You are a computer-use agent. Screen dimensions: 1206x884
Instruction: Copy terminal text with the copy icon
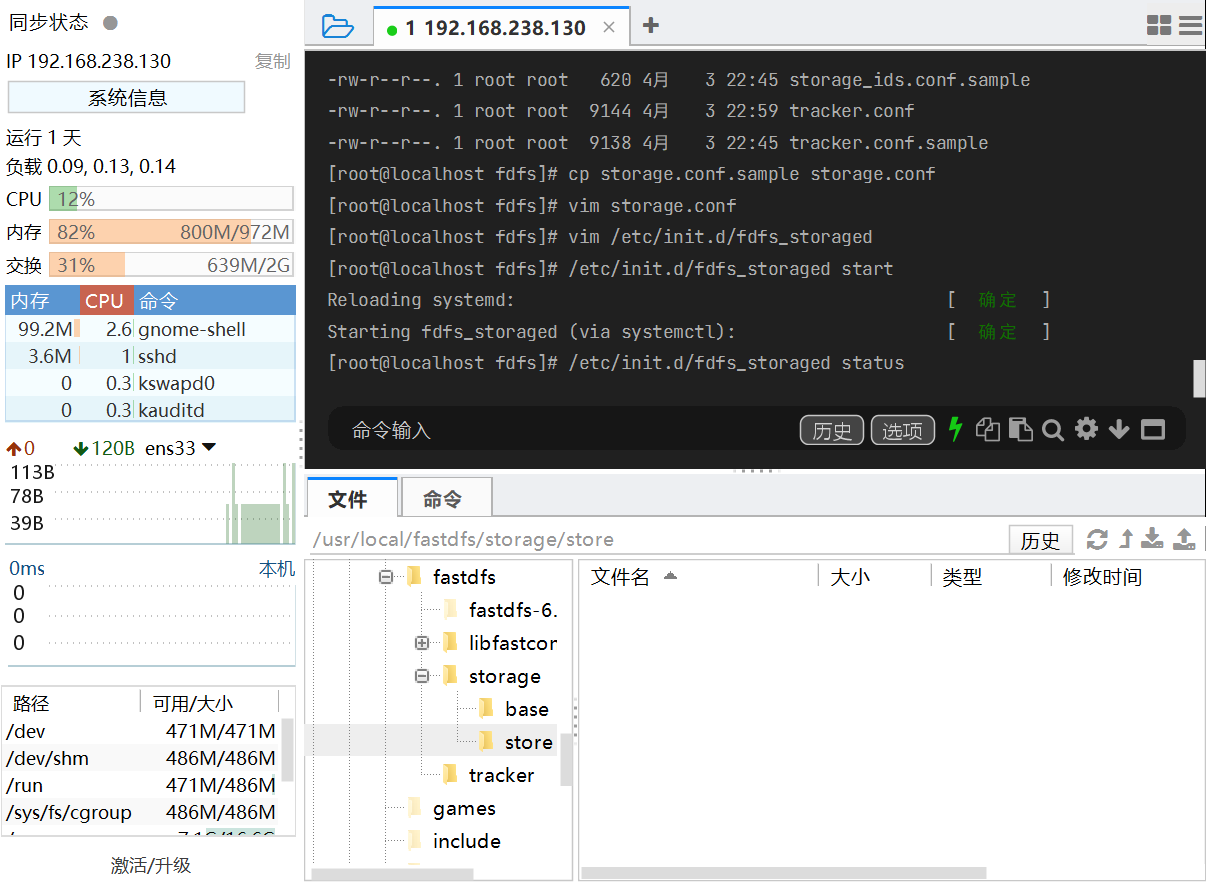988,429
